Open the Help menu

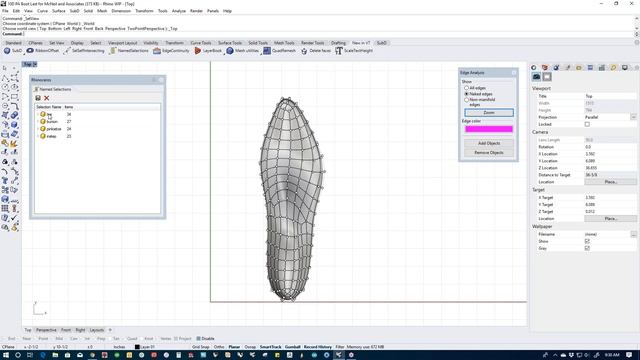coord(227,11)
